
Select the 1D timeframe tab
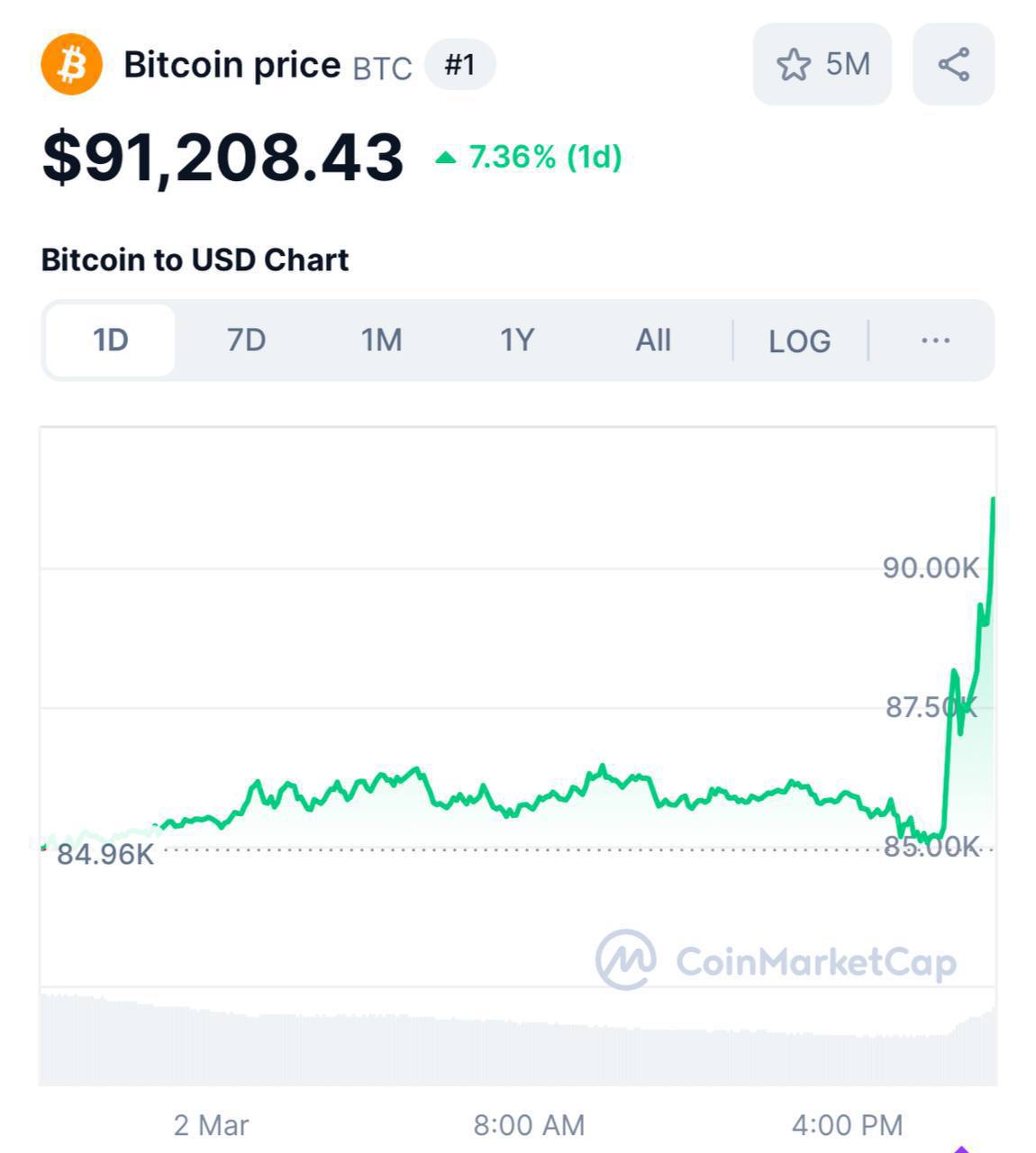point(111,340)
